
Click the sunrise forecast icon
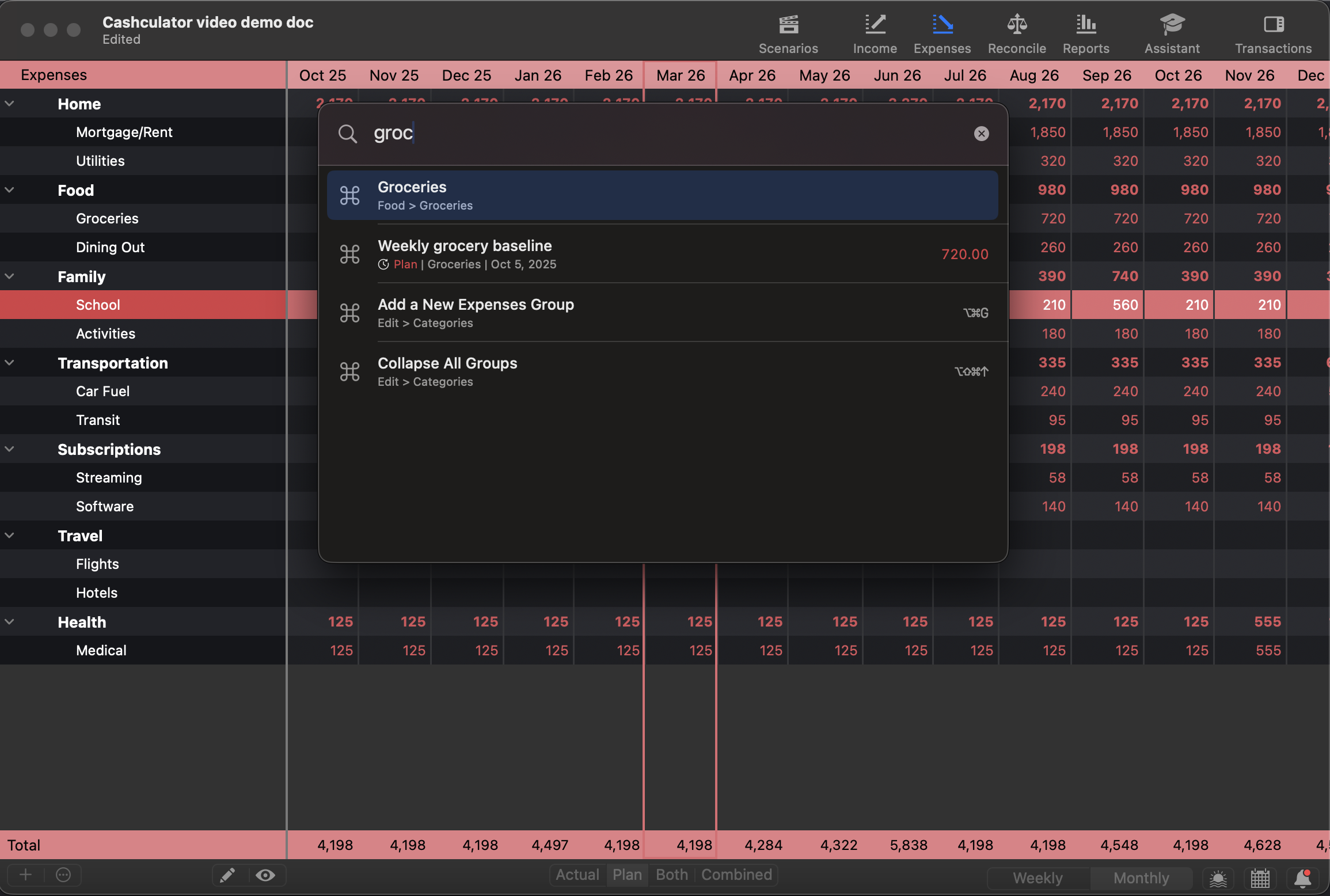(x=1219, y=879)
